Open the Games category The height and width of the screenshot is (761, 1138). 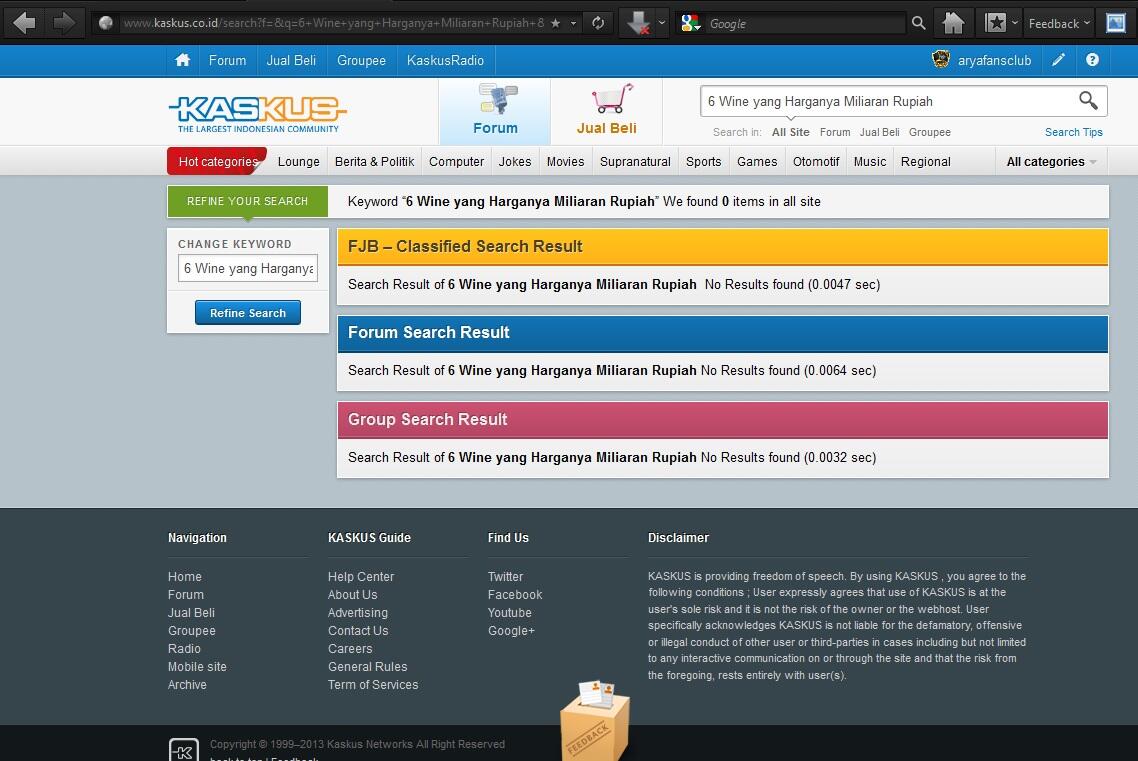(757, 162)
